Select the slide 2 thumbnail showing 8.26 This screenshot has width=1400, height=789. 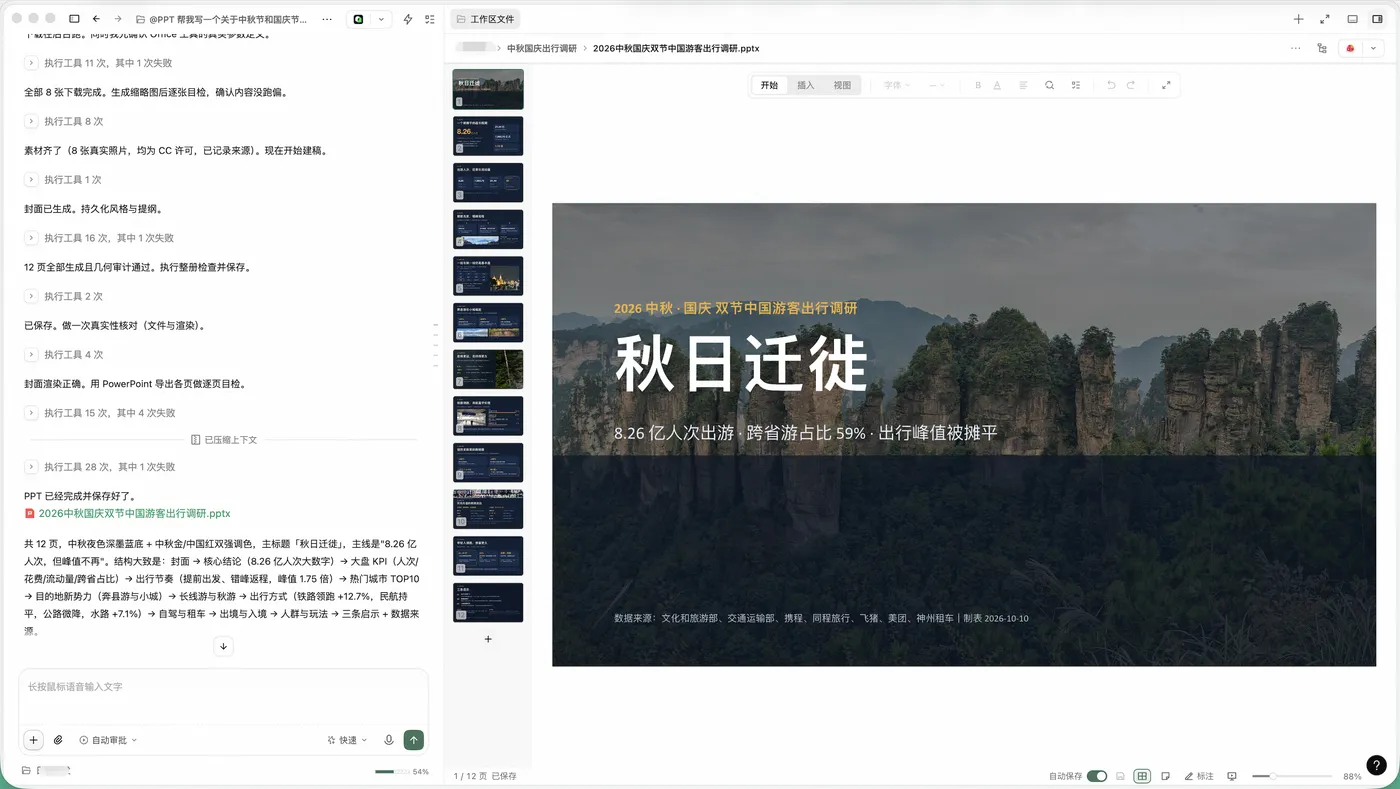[x=488, y=136]
